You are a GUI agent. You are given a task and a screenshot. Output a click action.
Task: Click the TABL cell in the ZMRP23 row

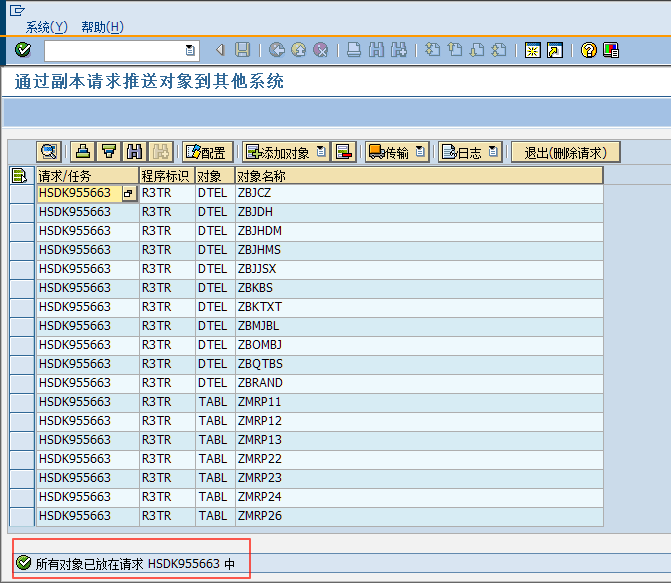(215, 478)
